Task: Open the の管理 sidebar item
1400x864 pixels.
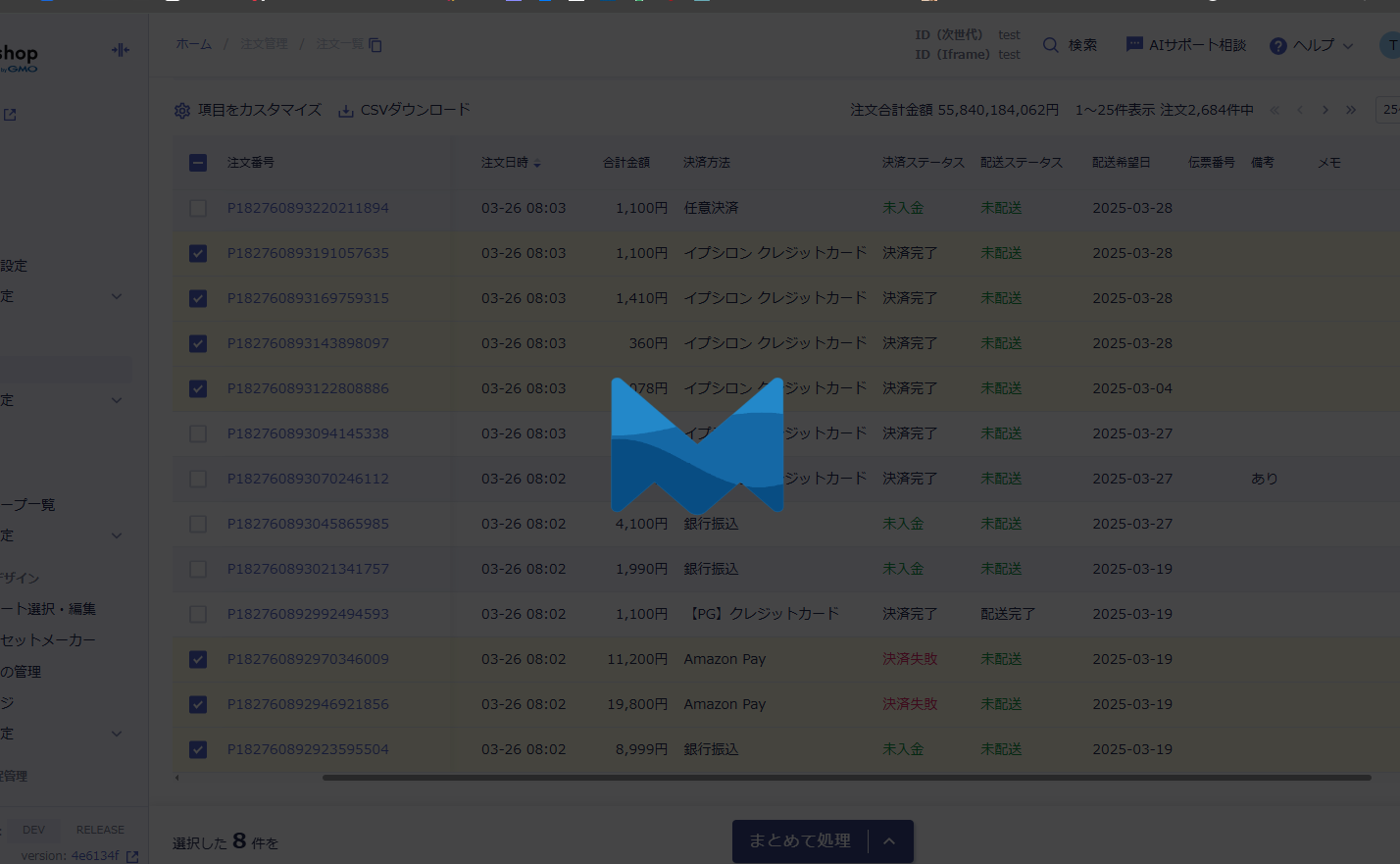Action: 21,672
